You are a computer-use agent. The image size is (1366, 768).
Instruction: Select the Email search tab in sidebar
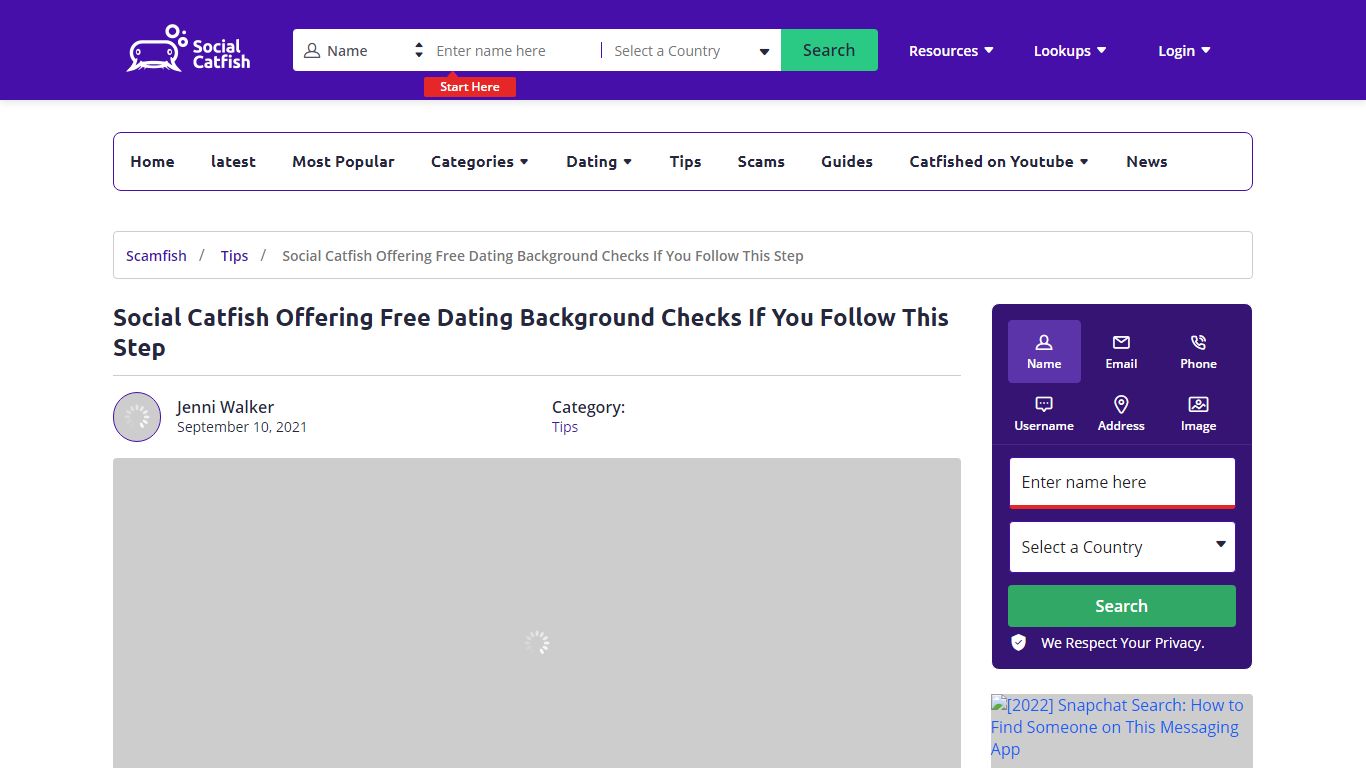point(1121,351)
